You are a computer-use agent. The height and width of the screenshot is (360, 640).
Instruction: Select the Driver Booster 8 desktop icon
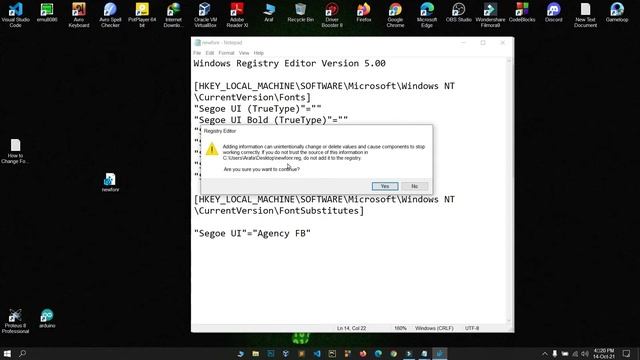pos(332,14)
